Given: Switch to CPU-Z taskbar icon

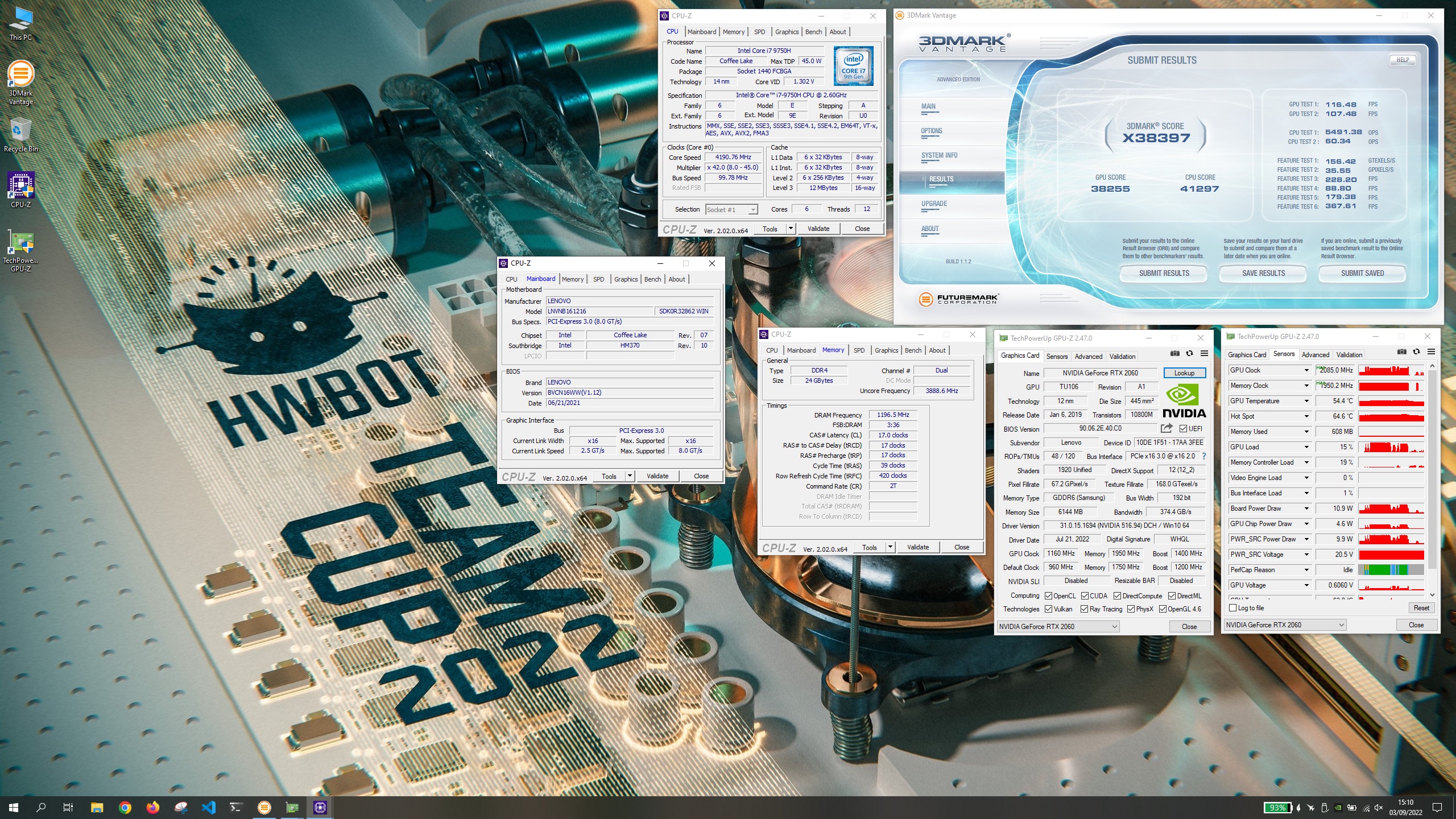Looking at the screenshot, I should [x=320, y=808].
